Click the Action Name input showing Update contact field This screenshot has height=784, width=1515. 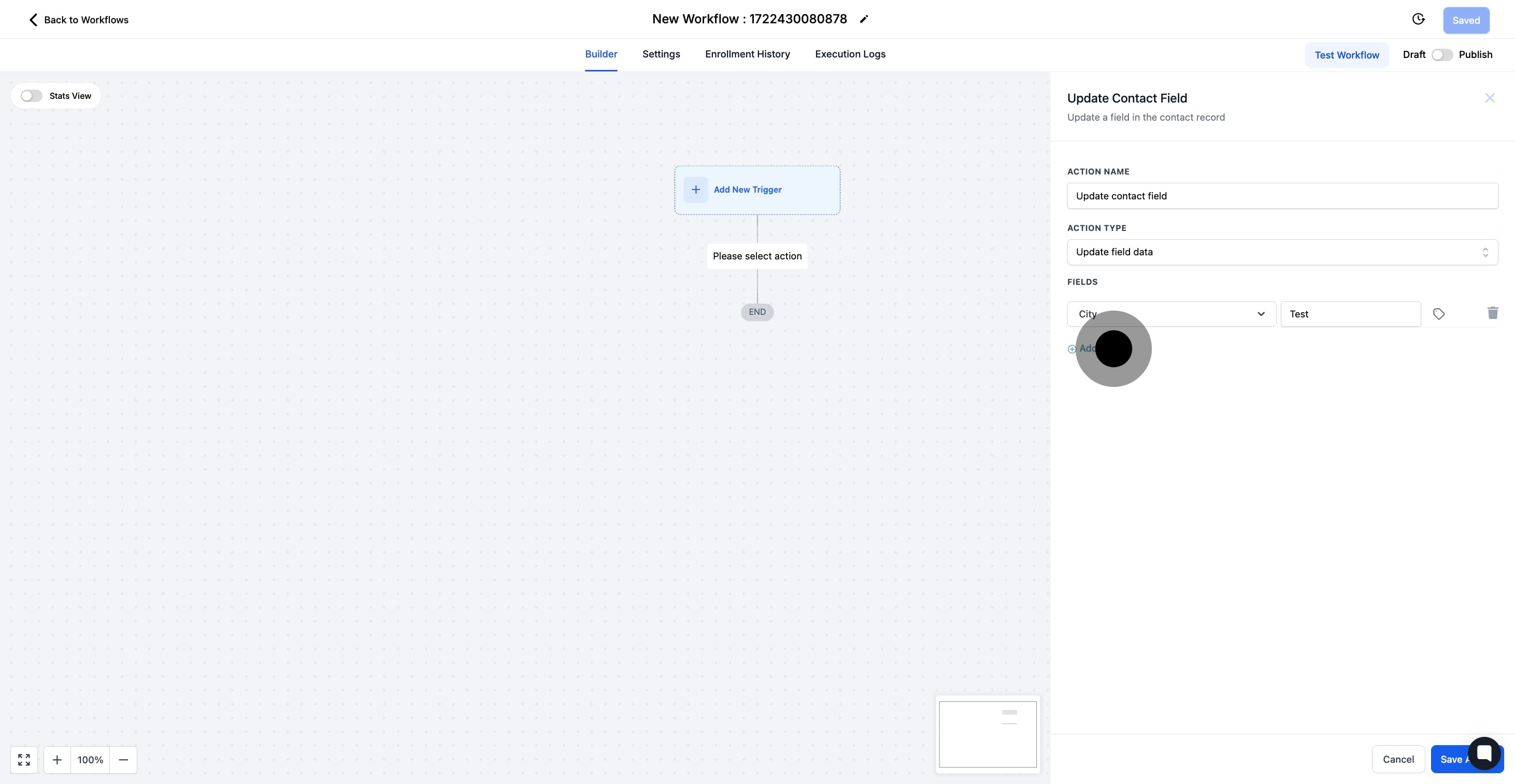[x=1282, y=196]
